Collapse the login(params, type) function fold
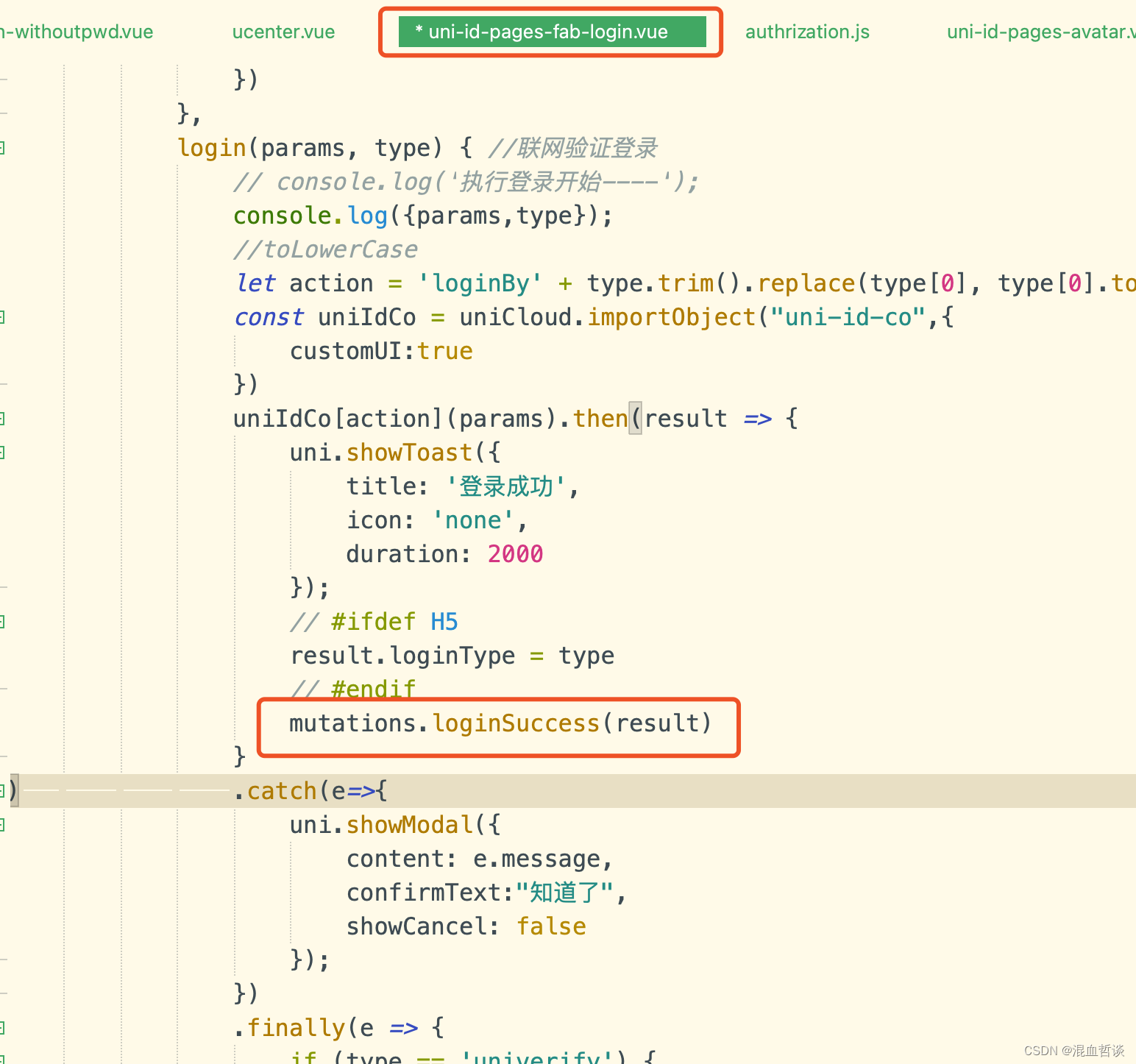This screenshot has height=1064, width=1136. click(x=2, y=148)
